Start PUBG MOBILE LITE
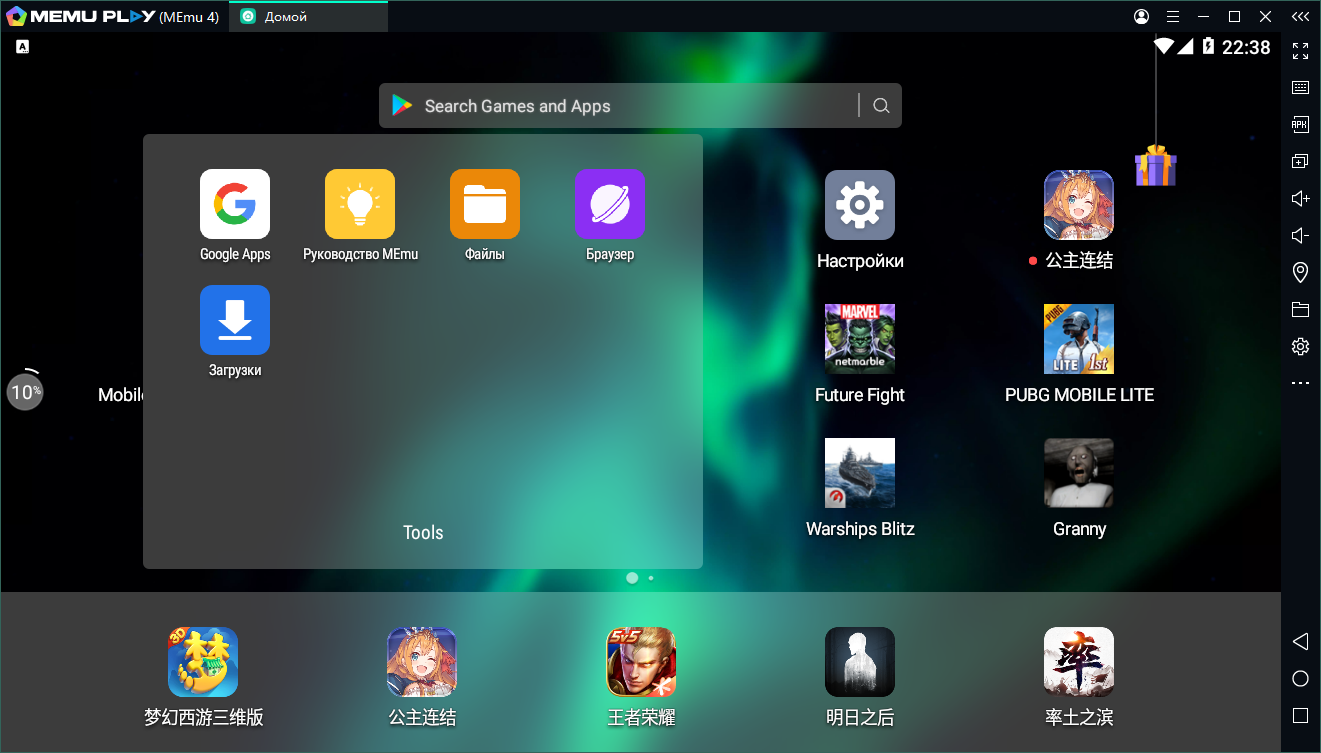 1079,339
